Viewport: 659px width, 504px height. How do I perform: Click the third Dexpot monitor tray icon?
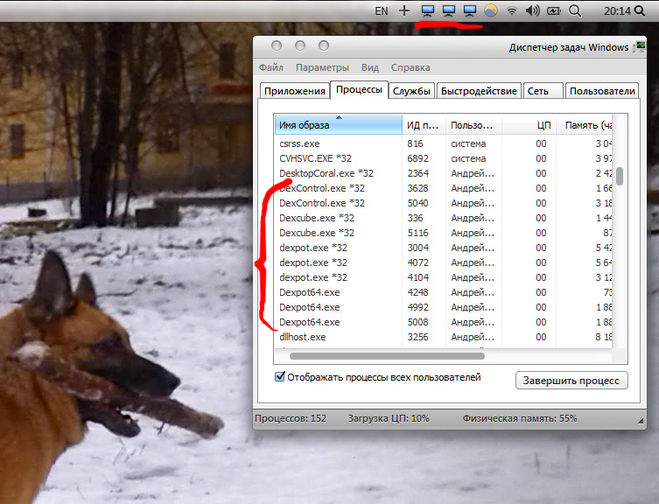[x=469, y=11]
